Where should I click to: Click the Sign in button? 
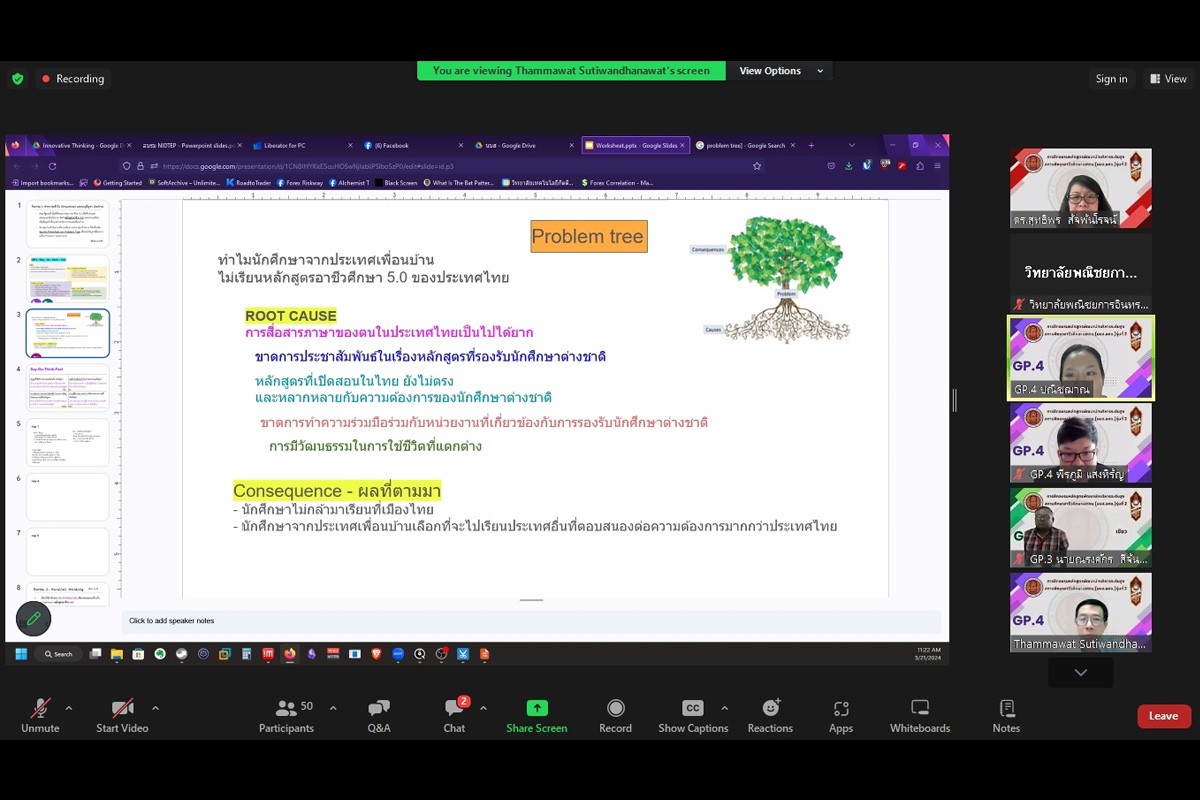[x=1111, y=79]
